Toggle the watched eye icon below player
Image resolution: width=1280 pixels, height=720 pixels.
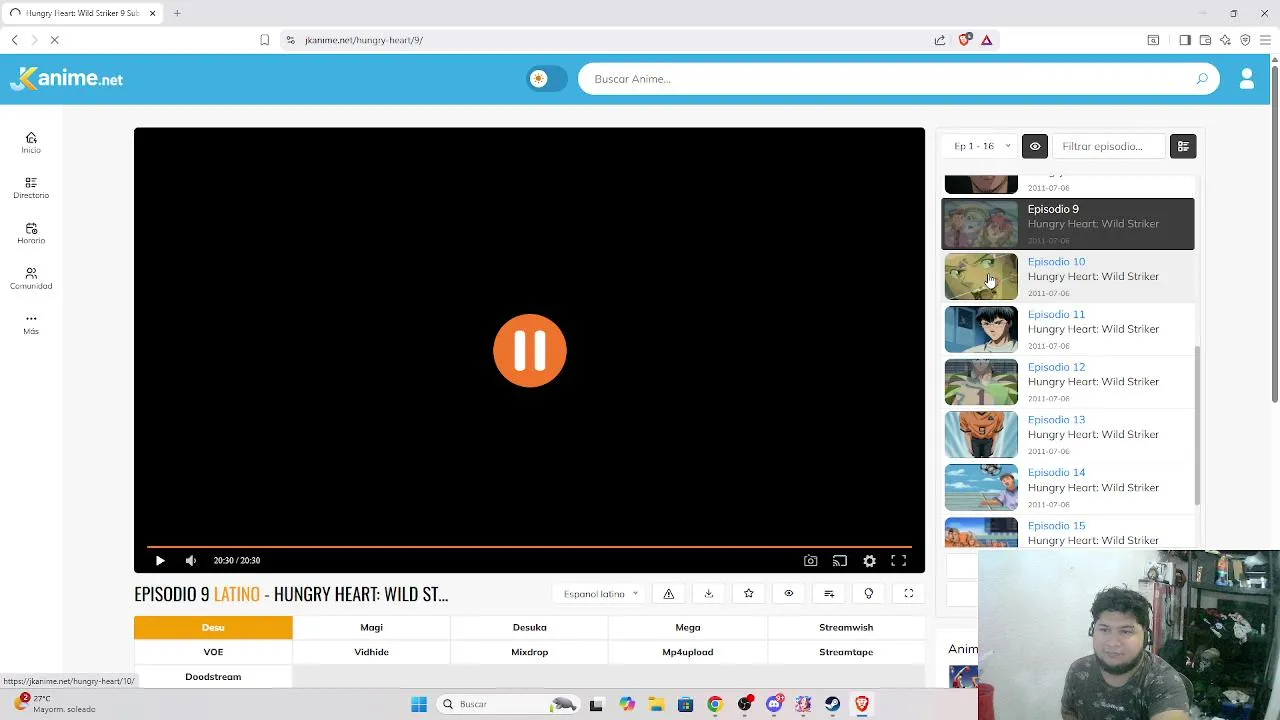(x=789, y=594)
